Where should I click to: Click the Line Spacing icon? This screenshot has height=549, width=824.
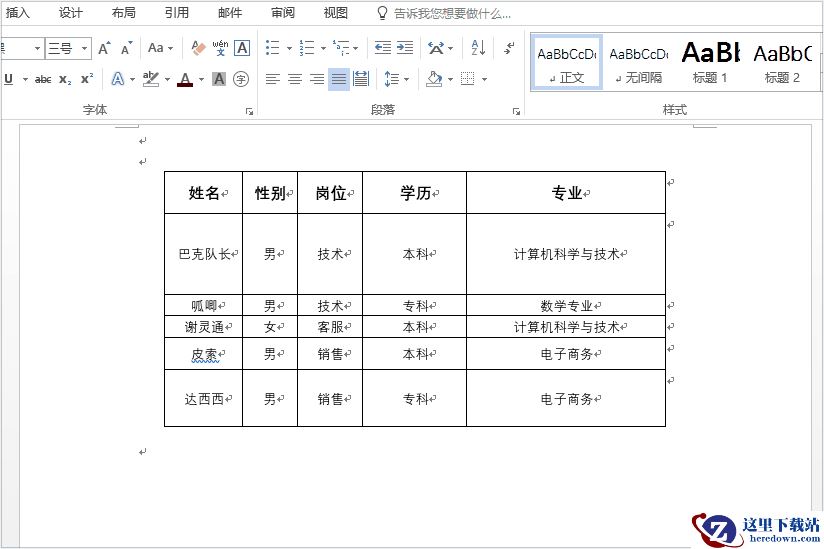pos(392,79)
